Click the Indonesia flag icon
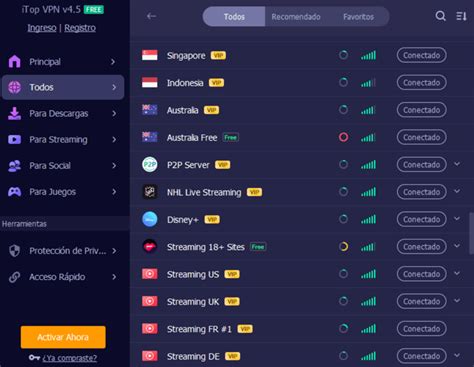The width and height of the screenshot is (474, 367). [150, 82]
